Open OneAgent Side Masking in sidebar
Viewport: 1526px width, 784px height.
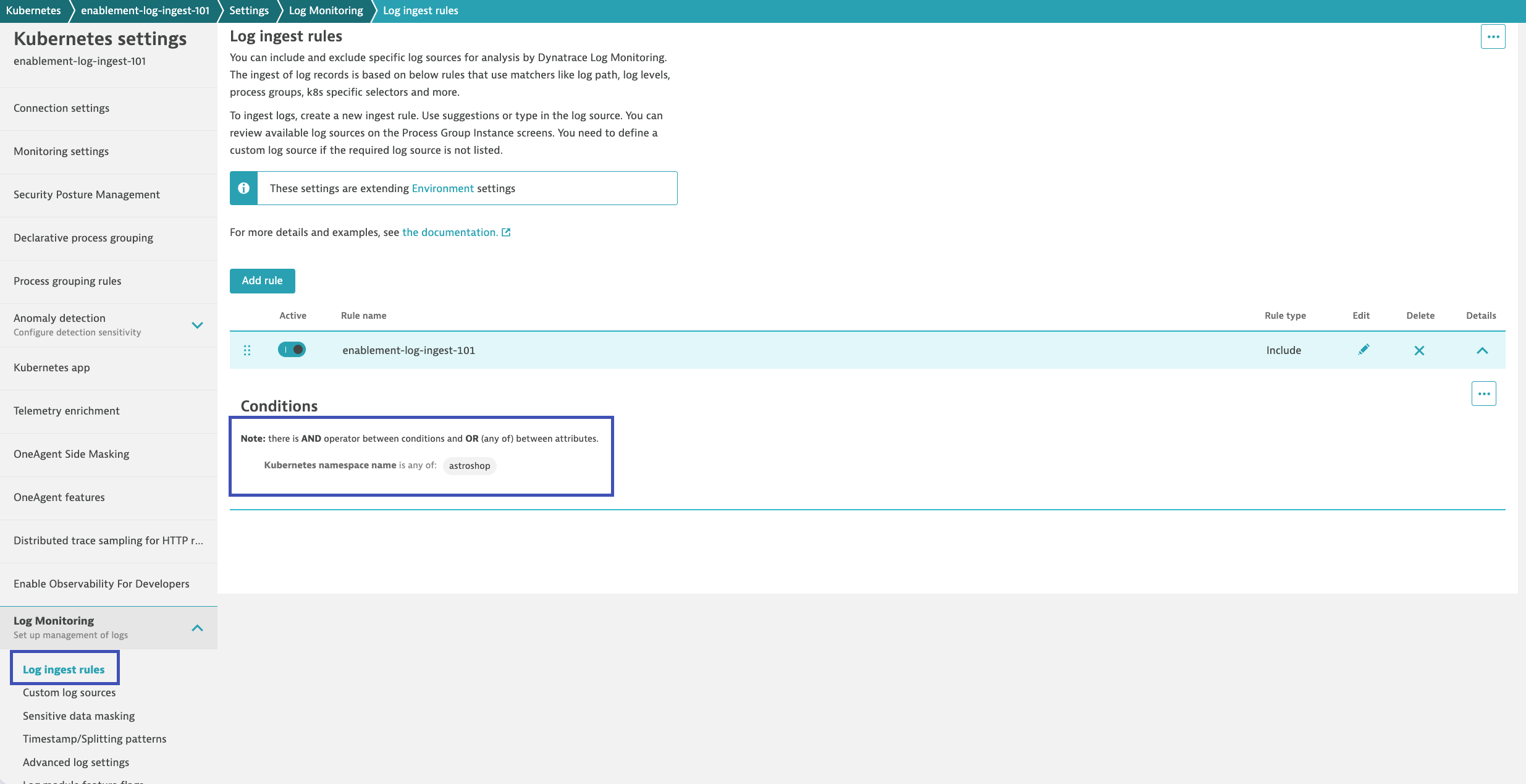click(109, 454)
